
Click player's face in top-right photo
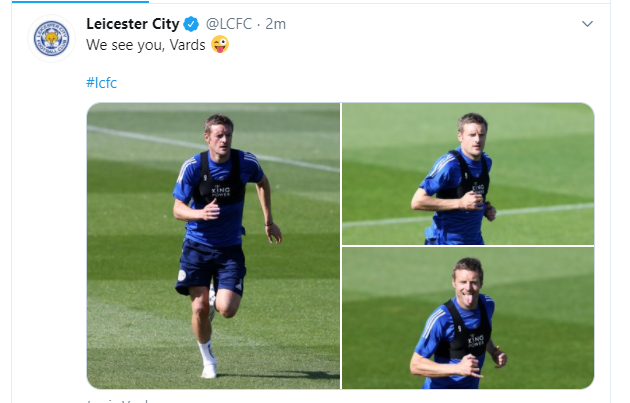[472, 137]
